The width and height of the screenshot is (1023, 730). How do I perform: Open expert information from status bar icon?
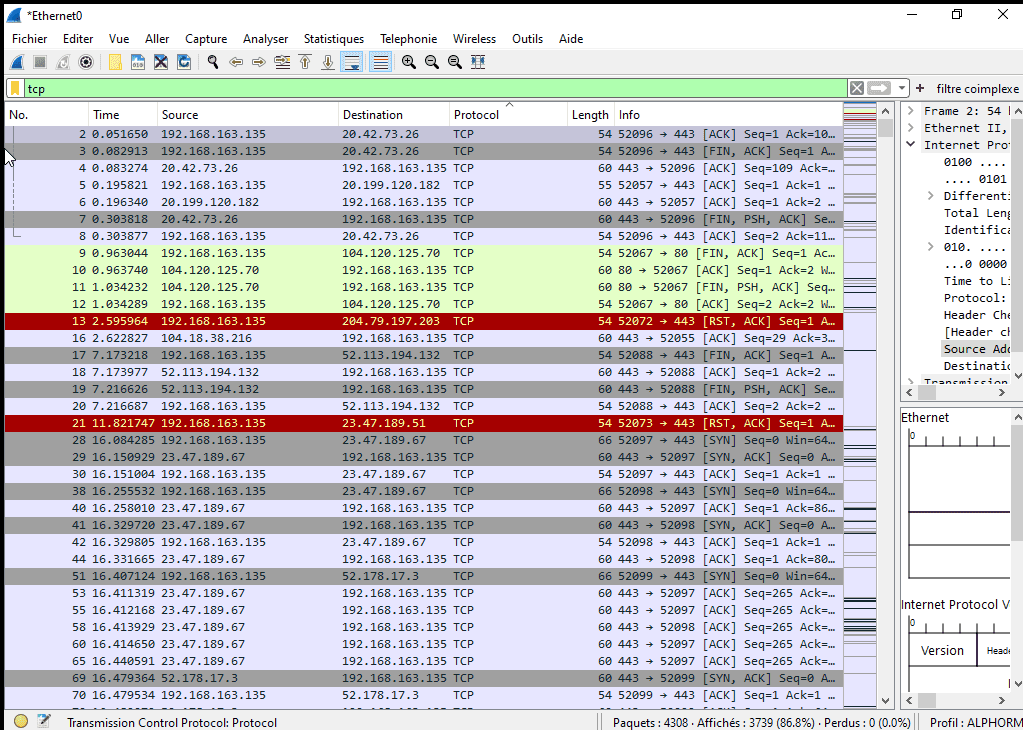[x=21, y=721]
